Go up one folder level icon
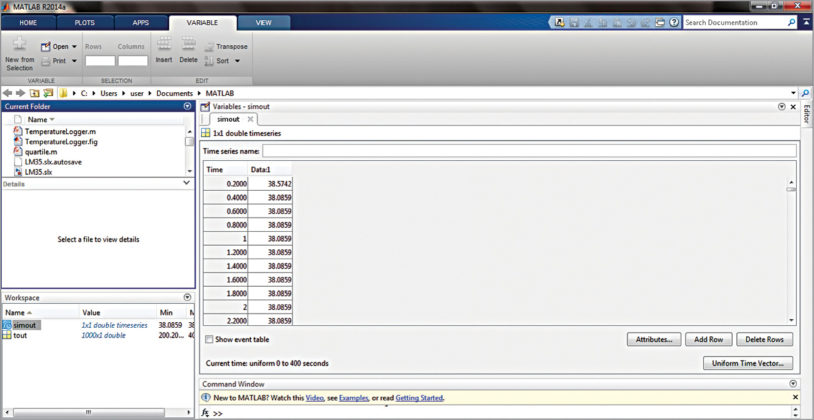The image size is (814, 420). coord(35,93)
